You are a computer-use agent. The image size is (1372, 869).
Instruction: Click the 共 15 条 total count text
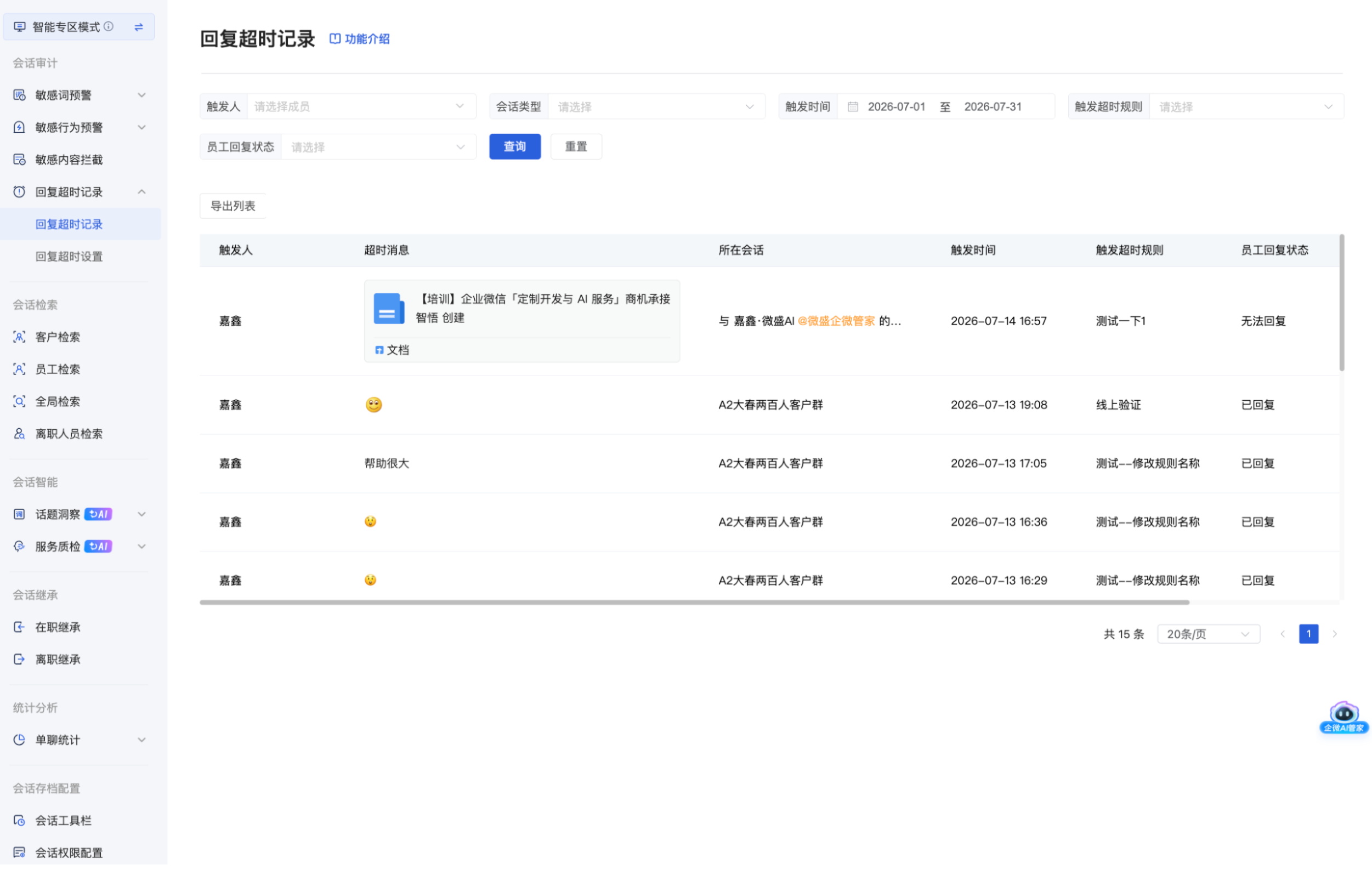tap(1124, 634)
